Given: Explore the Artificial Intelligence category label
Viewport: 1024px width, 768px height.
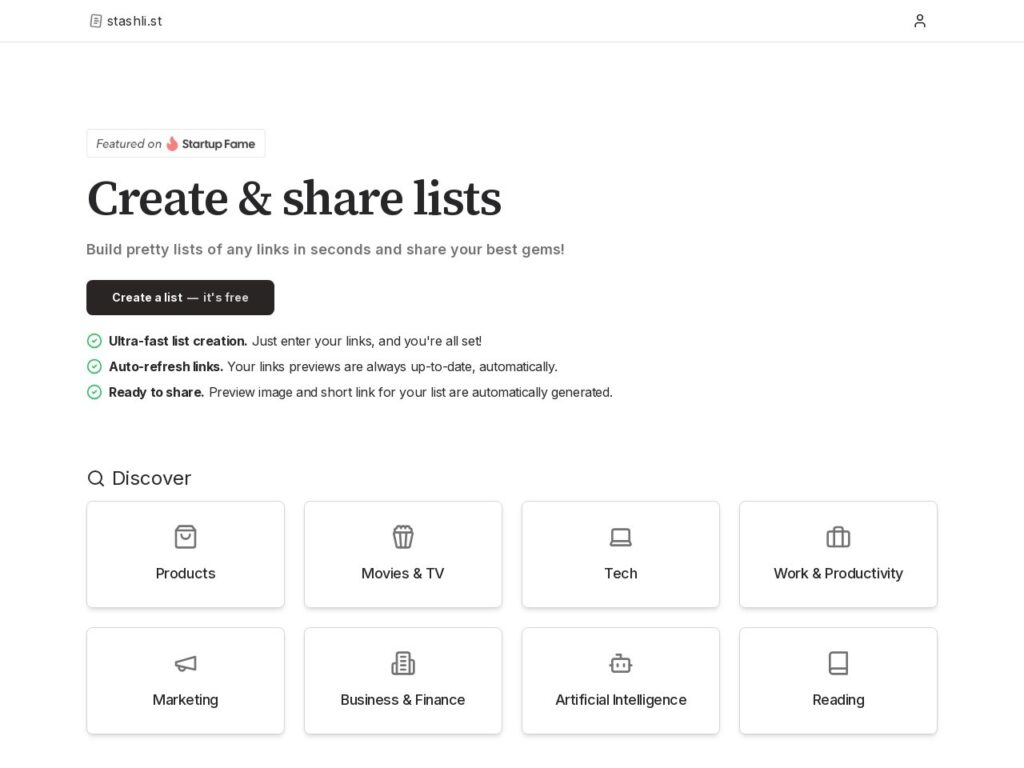Looking at the screenshot, I should 620,700.
